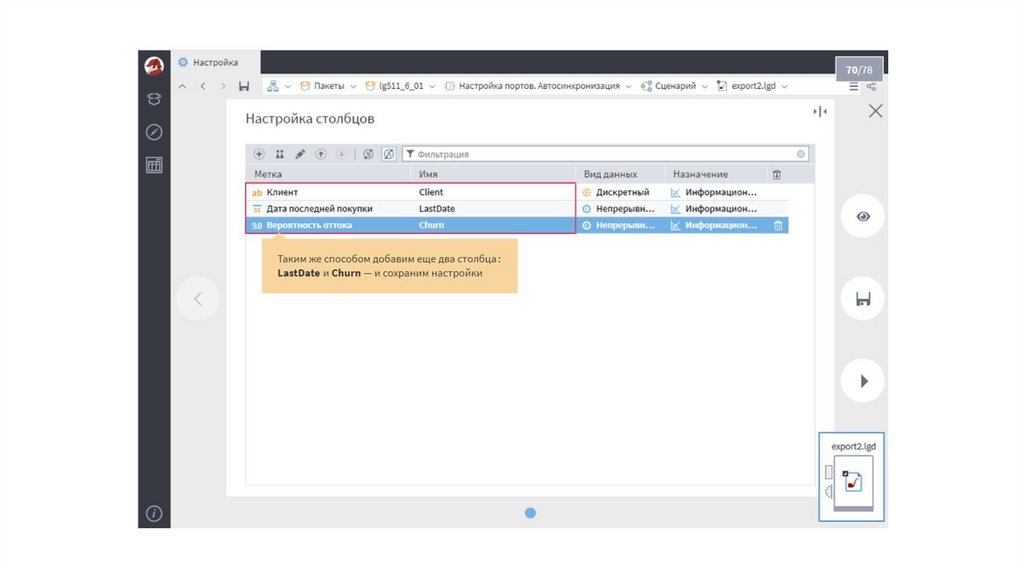Toggle the eye visibility round button
The height and width of the screenshot is (574, 1024).
(x=862, y=216)
